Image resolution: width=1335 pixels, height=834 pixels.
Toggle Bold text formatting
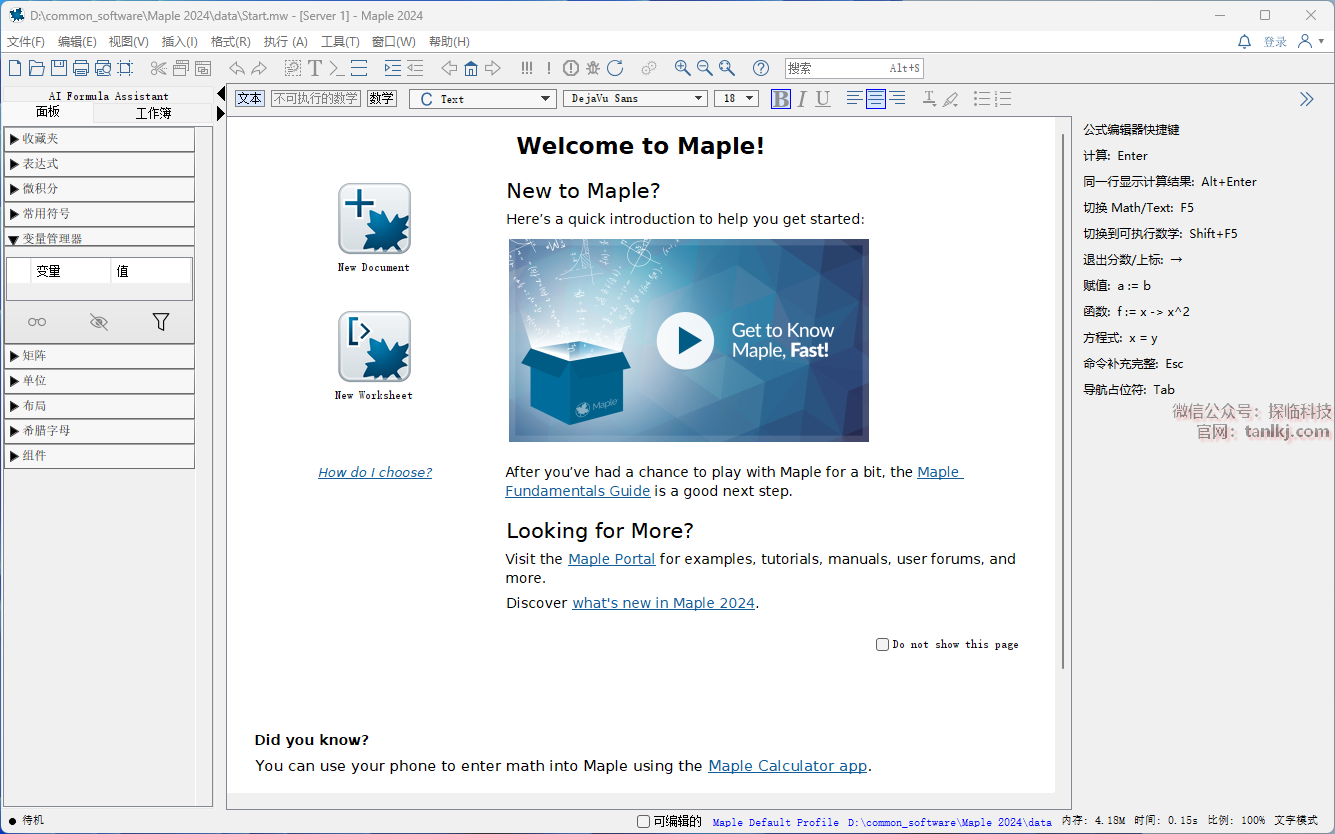(781, 98)
